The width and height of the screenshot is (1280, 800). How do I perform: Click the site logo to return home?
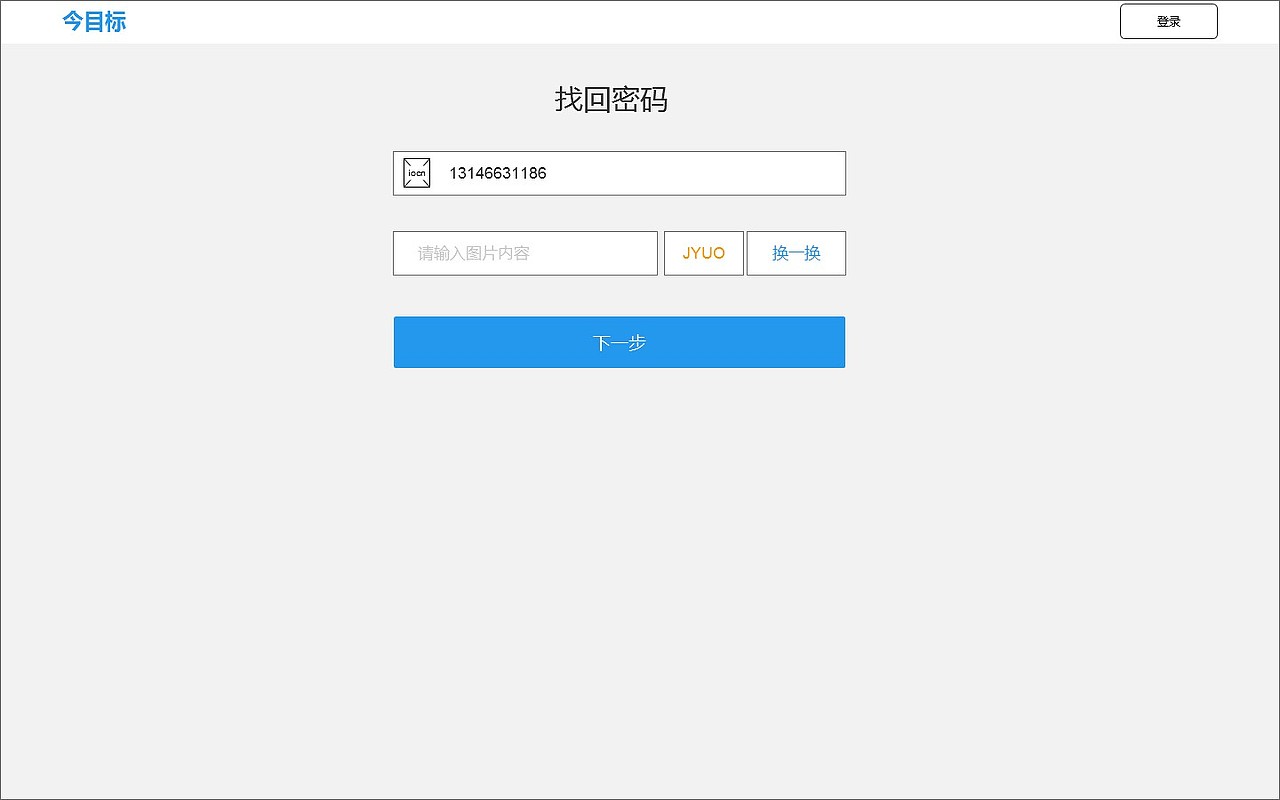94,21
